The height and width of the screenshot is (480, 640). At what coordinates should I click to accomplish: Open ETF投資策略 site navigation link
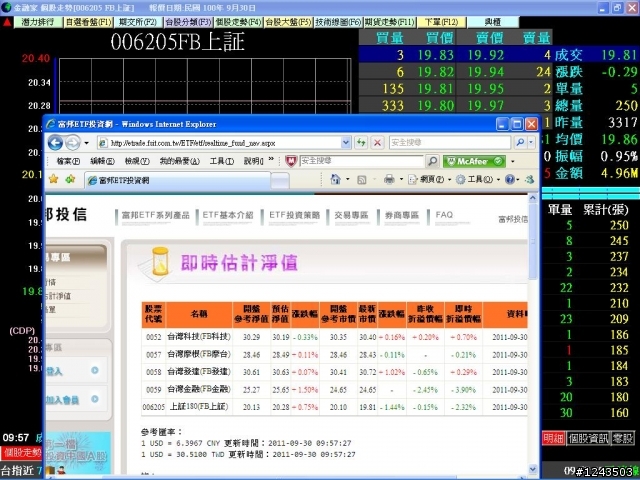[x=294, y=215]
